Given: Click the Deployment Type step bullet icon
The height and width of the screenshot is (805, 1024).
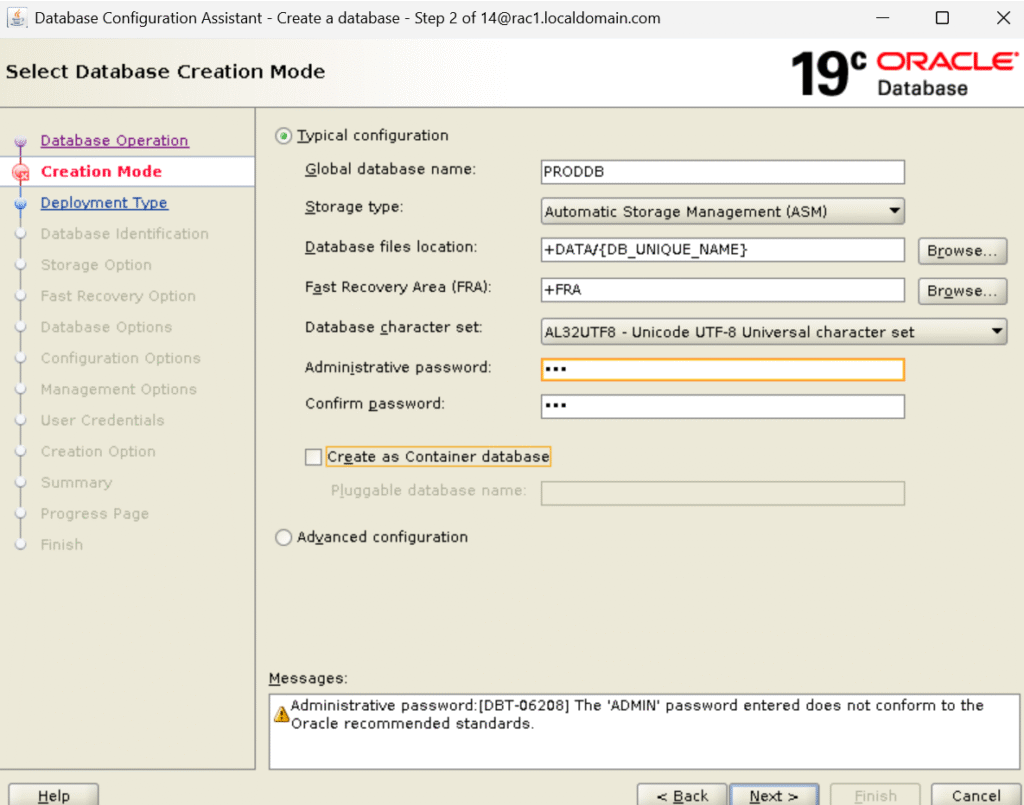Looking at the screenshot, I should click(x=20, y=204).
